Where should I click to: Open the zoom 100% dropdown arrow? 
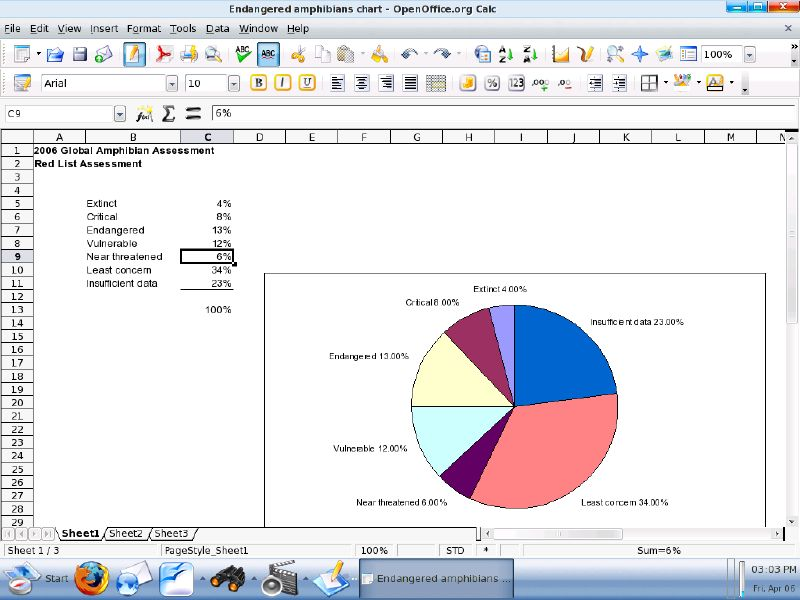749,55
